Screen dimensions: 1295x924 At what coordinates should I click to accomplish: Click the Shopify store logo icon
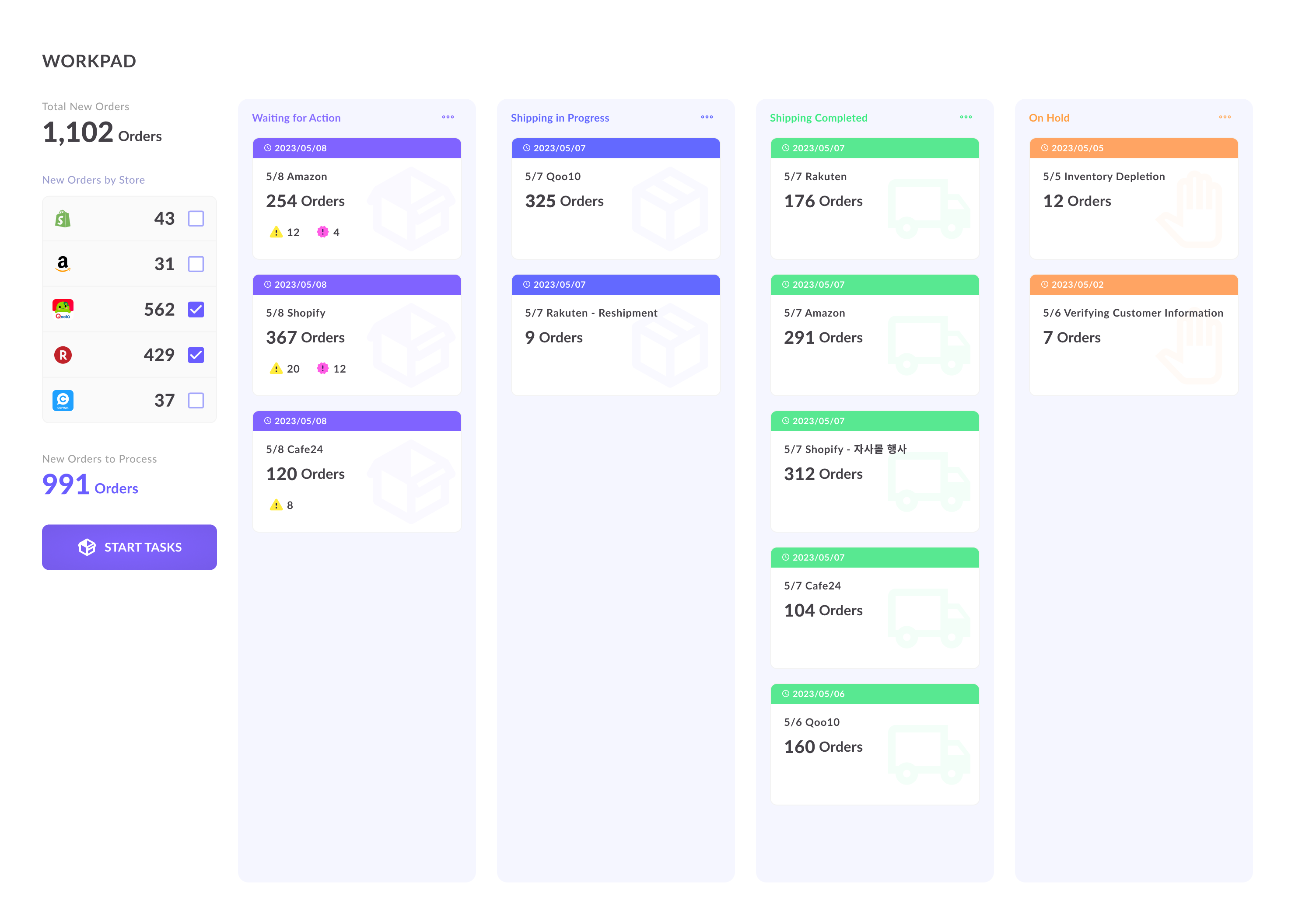pos(63,219)
